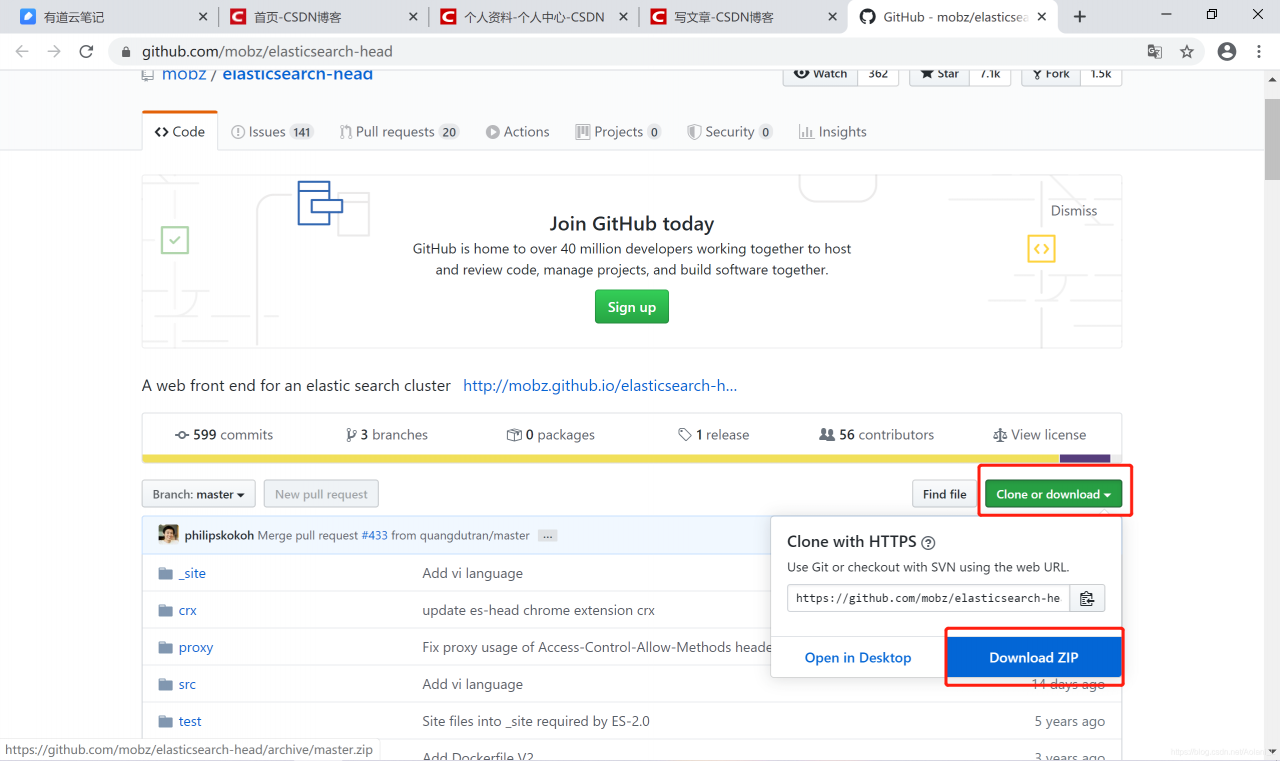Viewport: 1280px width, 761px height.
Task: Open the Chrome three-dot menu
Action: pyautogui.click(x=1259, y=52)
